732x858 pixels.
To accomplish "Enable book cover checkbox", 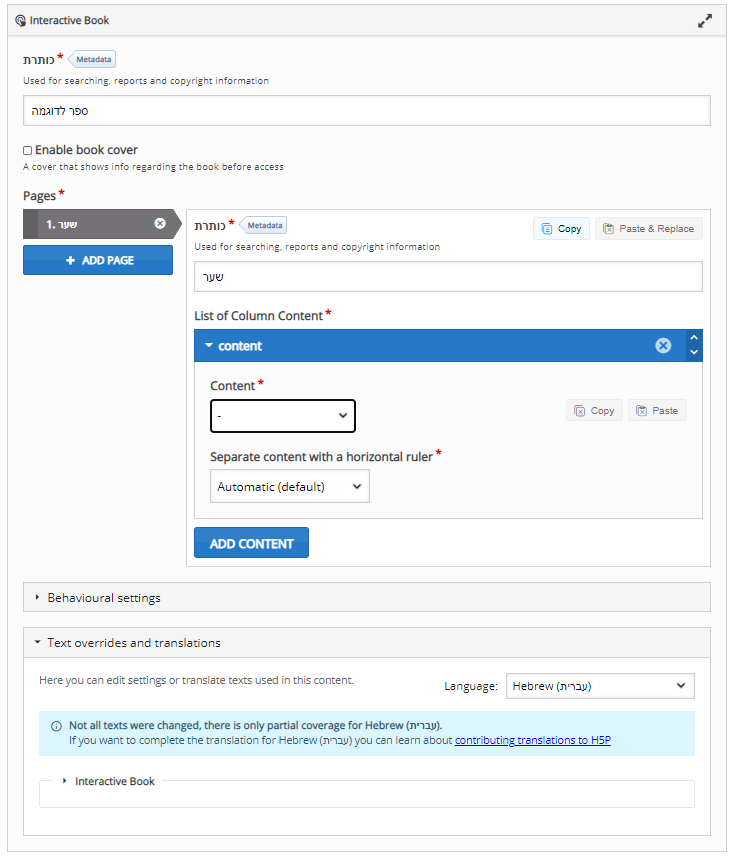I will [27, 150].
